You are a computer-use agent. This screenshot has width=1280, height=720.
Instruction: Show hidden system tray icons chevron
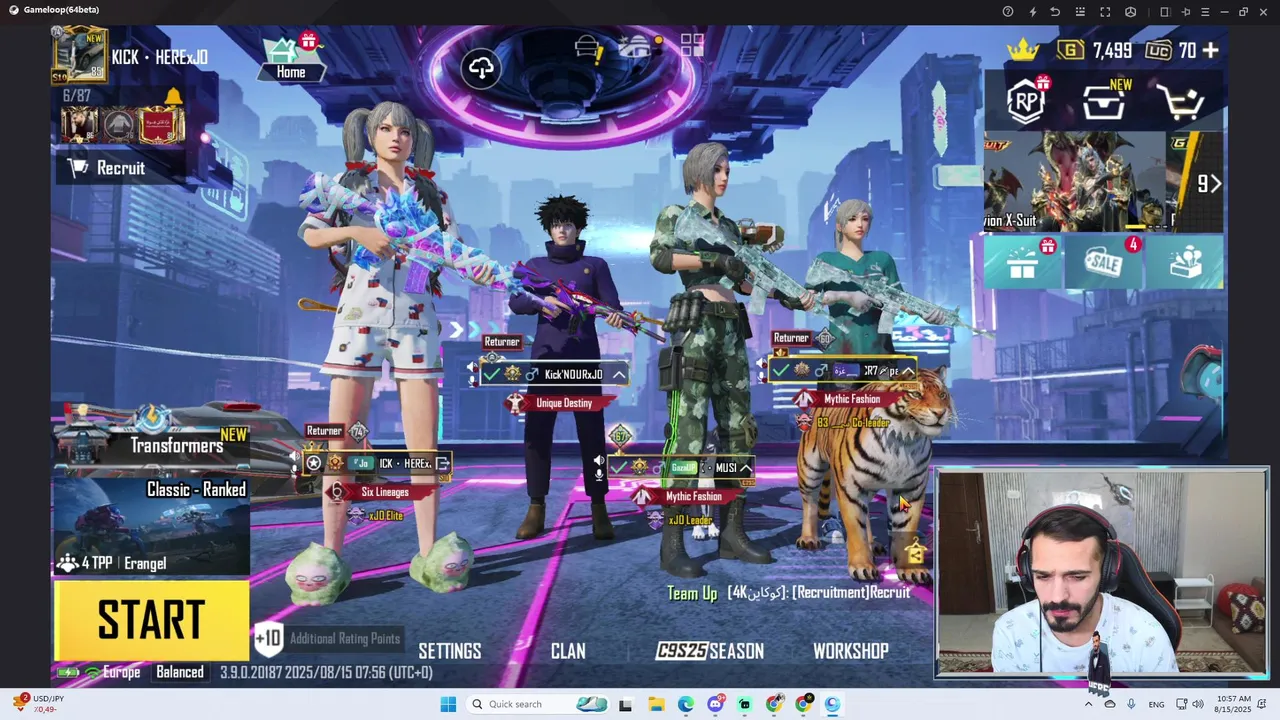(1088, 704)
